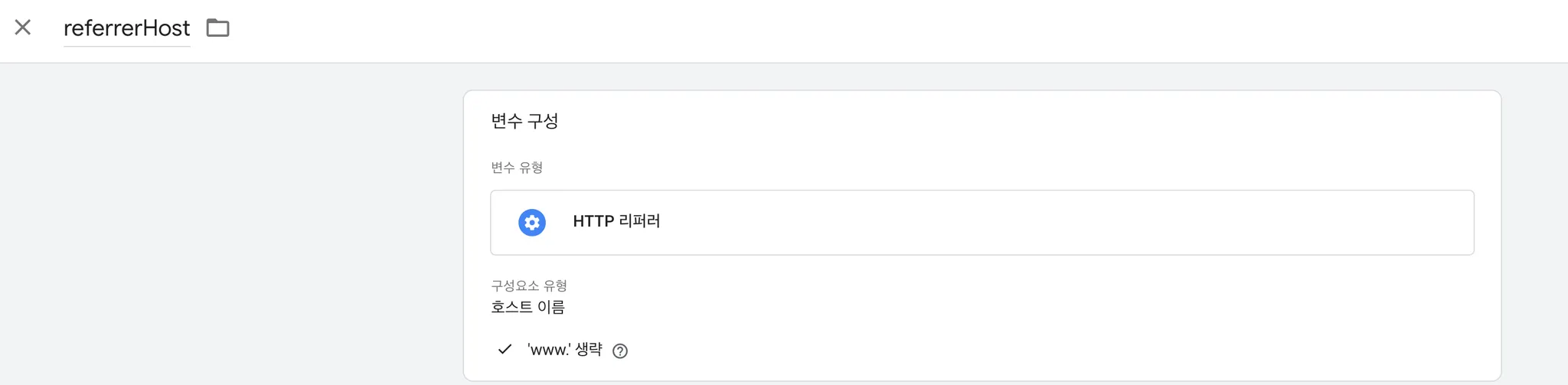Image resolution: width=1568 pixels, height=385 pixels.
Task: Click the gray area left of the configuration card
Action: coord(230,230)
